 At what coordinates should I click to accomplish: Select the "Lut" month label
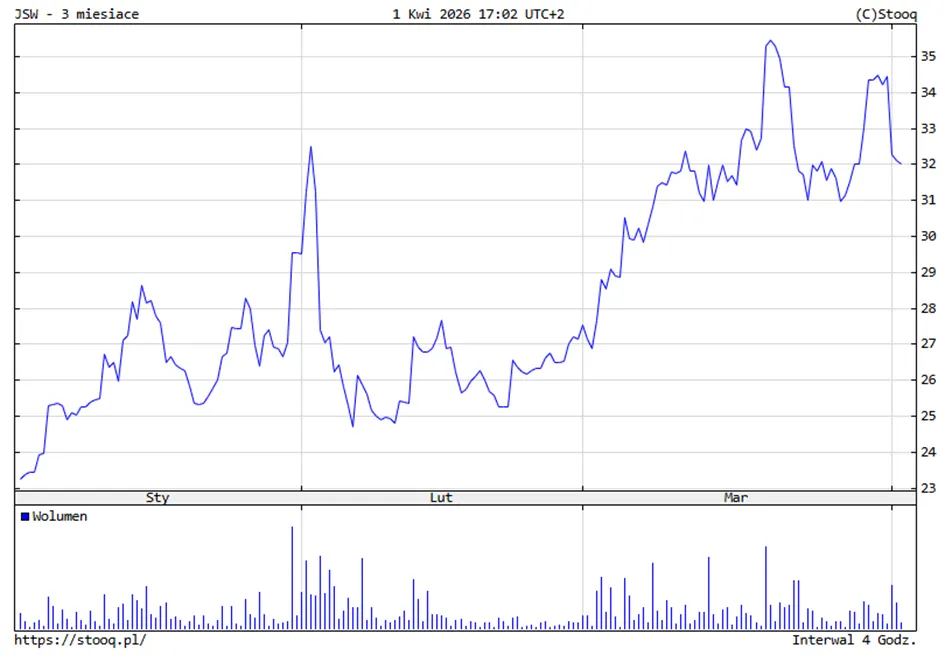(x=441, y=497)
